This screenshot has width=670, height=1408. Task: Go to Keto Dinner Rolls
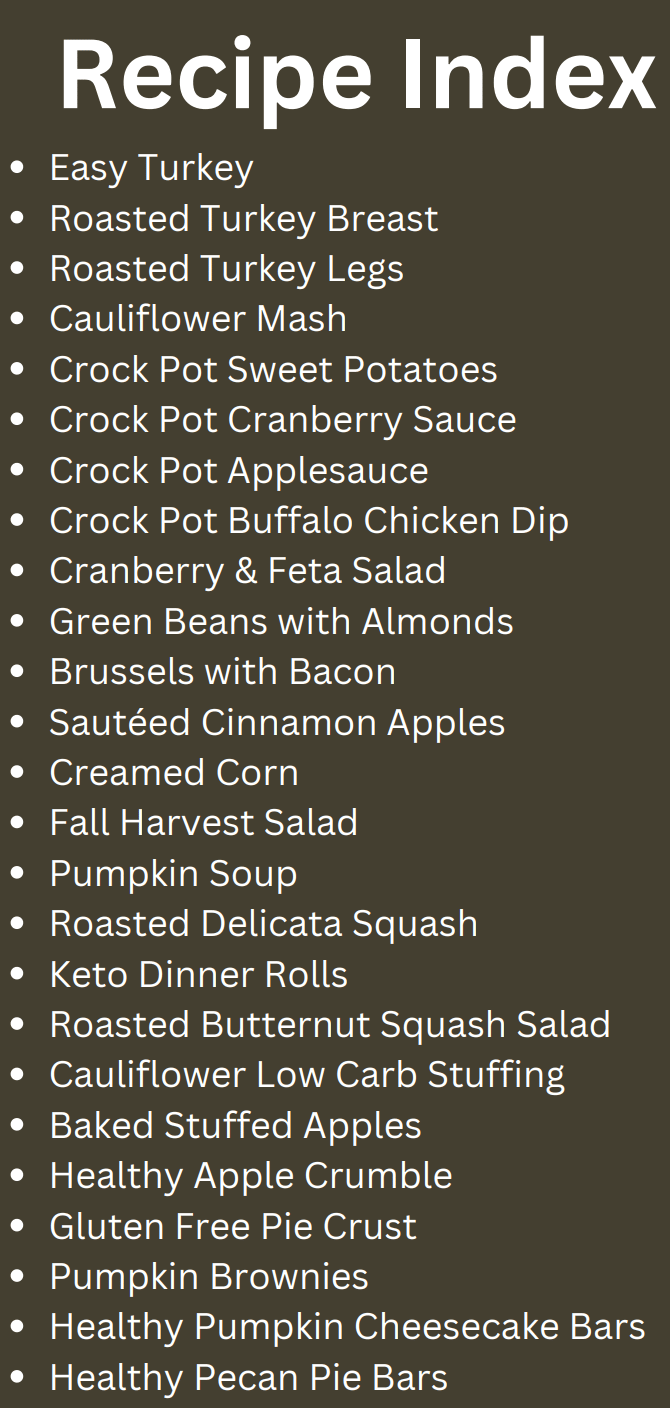coord(198,975)
